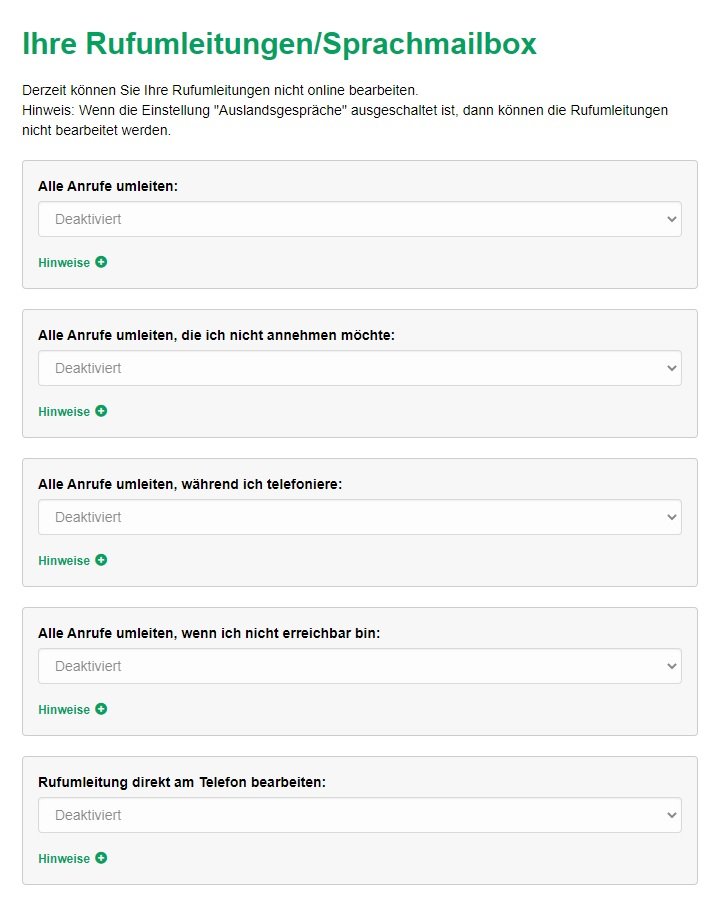Open dropdown for "während ich telefoniere"
This screenshot has width=715, height=897.
pyautogui.click(x=360, y=517)
